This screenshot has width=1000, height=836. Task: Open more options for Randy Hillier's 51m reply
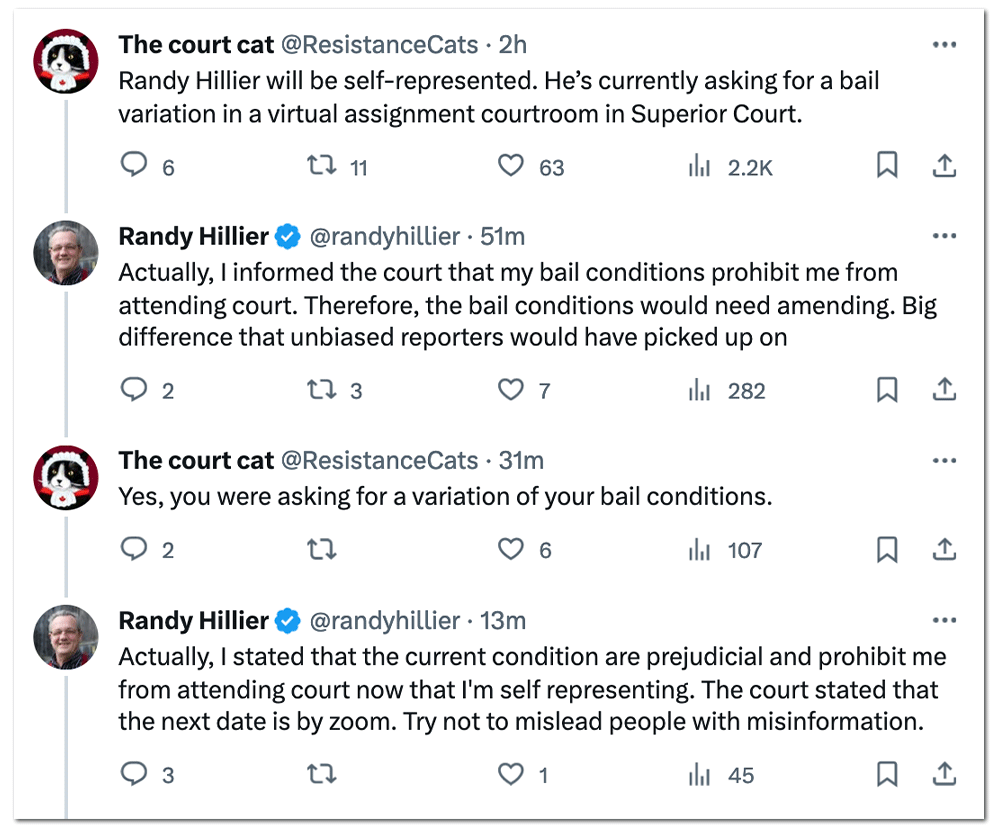coord(944,235)
